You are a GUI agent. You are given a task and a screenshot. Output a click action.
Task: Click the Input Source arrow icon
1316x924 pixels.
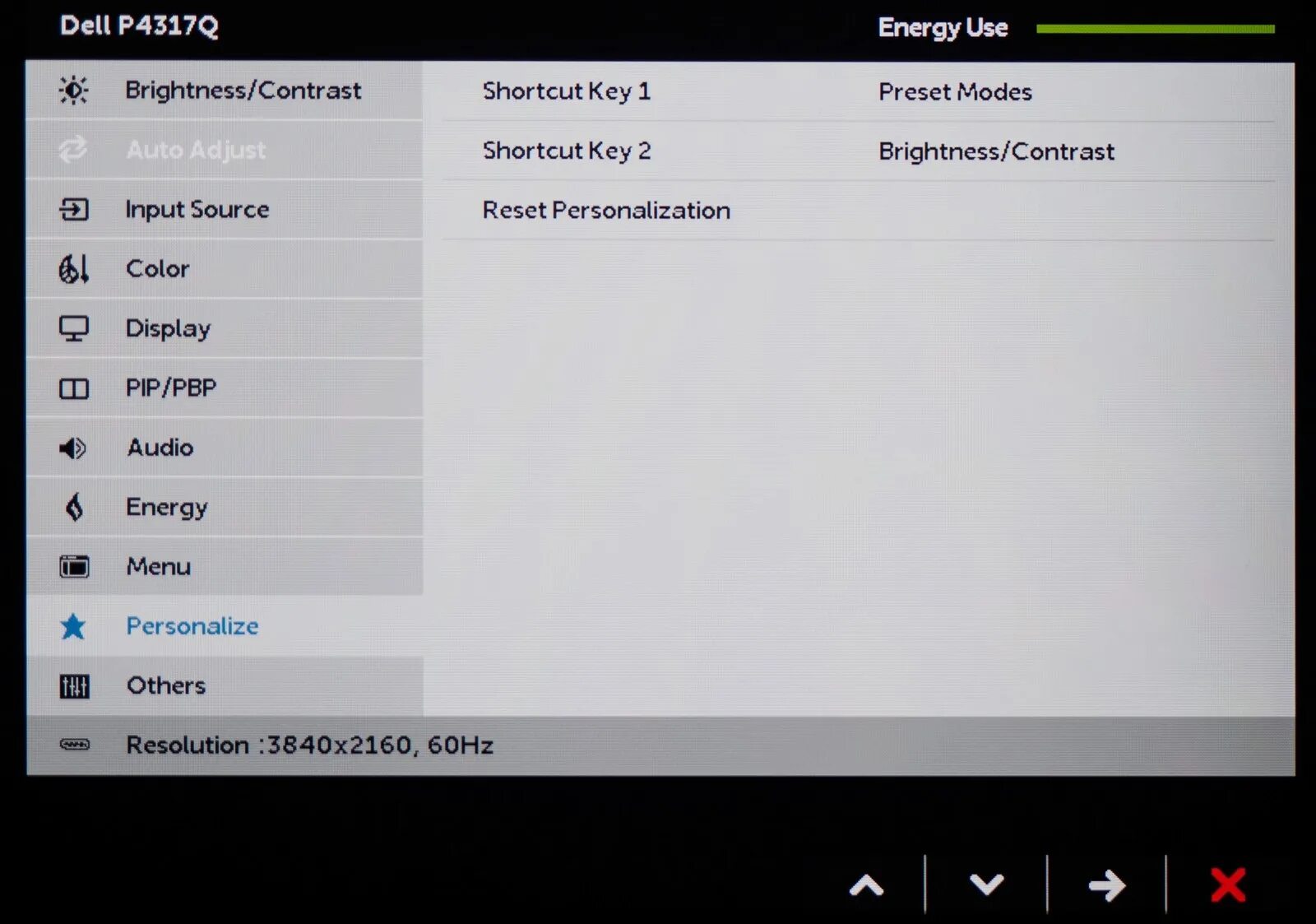tap(73, 209)
